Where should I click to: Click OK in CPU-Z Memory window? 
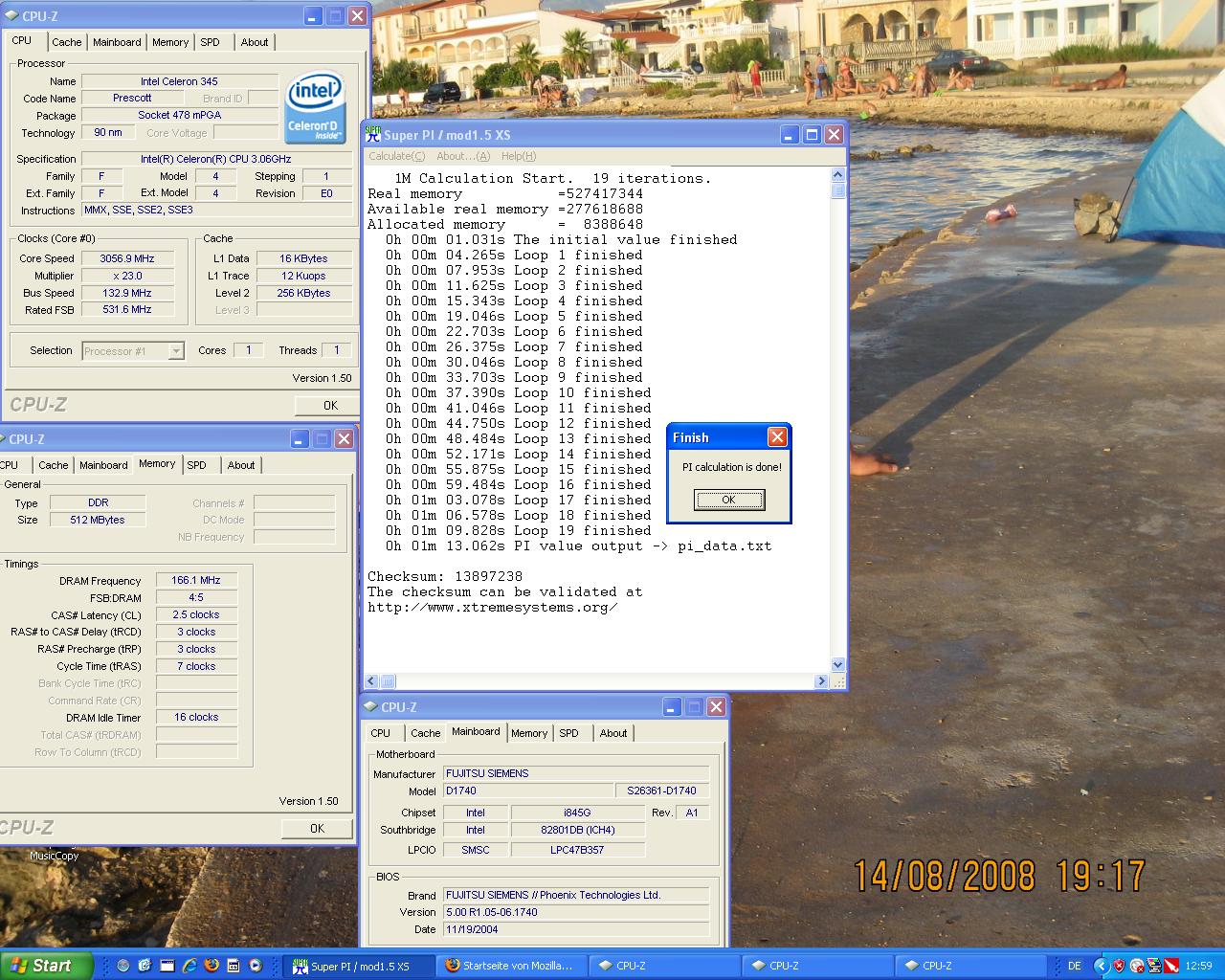click(317, 829)
